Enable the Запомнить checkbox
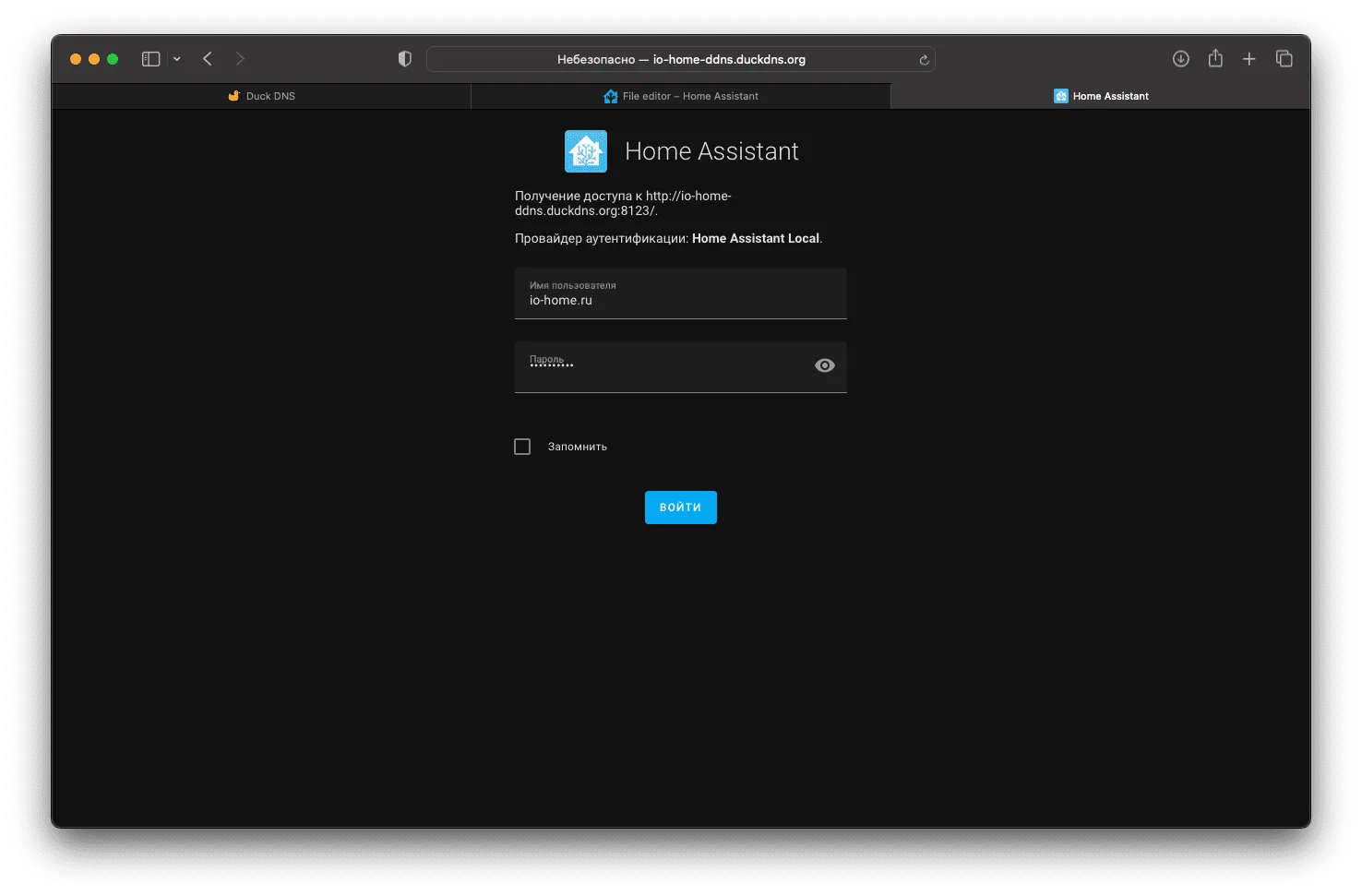 click(522, 447)
